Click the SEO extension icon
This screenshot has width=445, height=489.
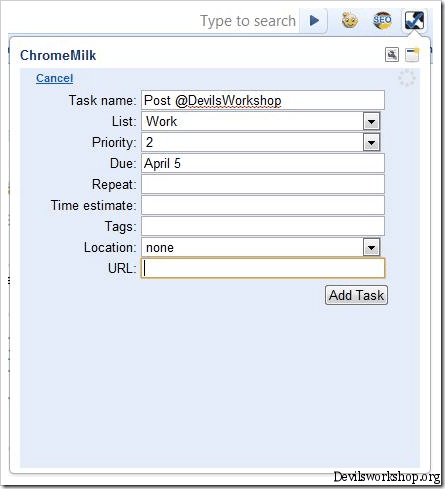pyautogui.click(x=382, y=21)
